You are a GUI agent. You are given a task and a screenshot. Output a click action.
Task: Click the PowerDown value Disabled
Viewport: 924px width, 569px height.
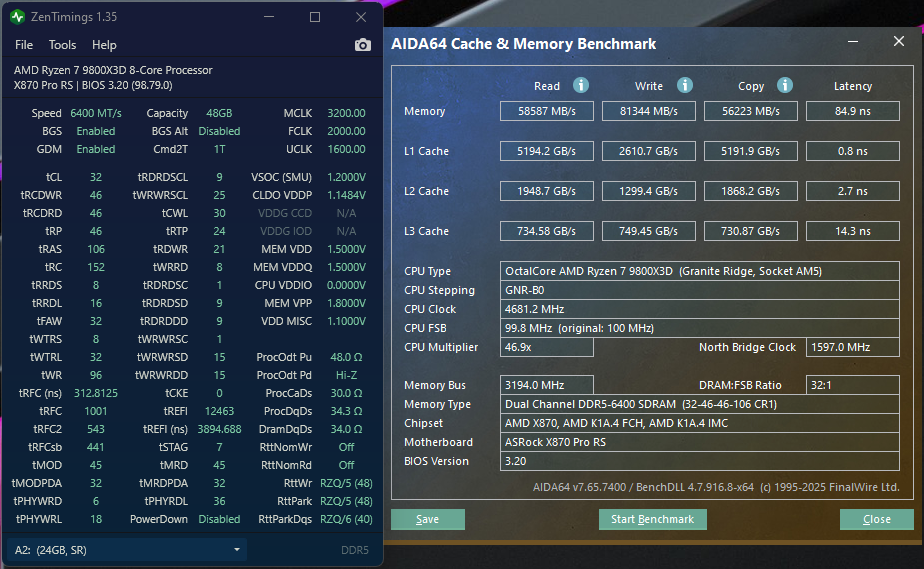click(x=219, y=519)
